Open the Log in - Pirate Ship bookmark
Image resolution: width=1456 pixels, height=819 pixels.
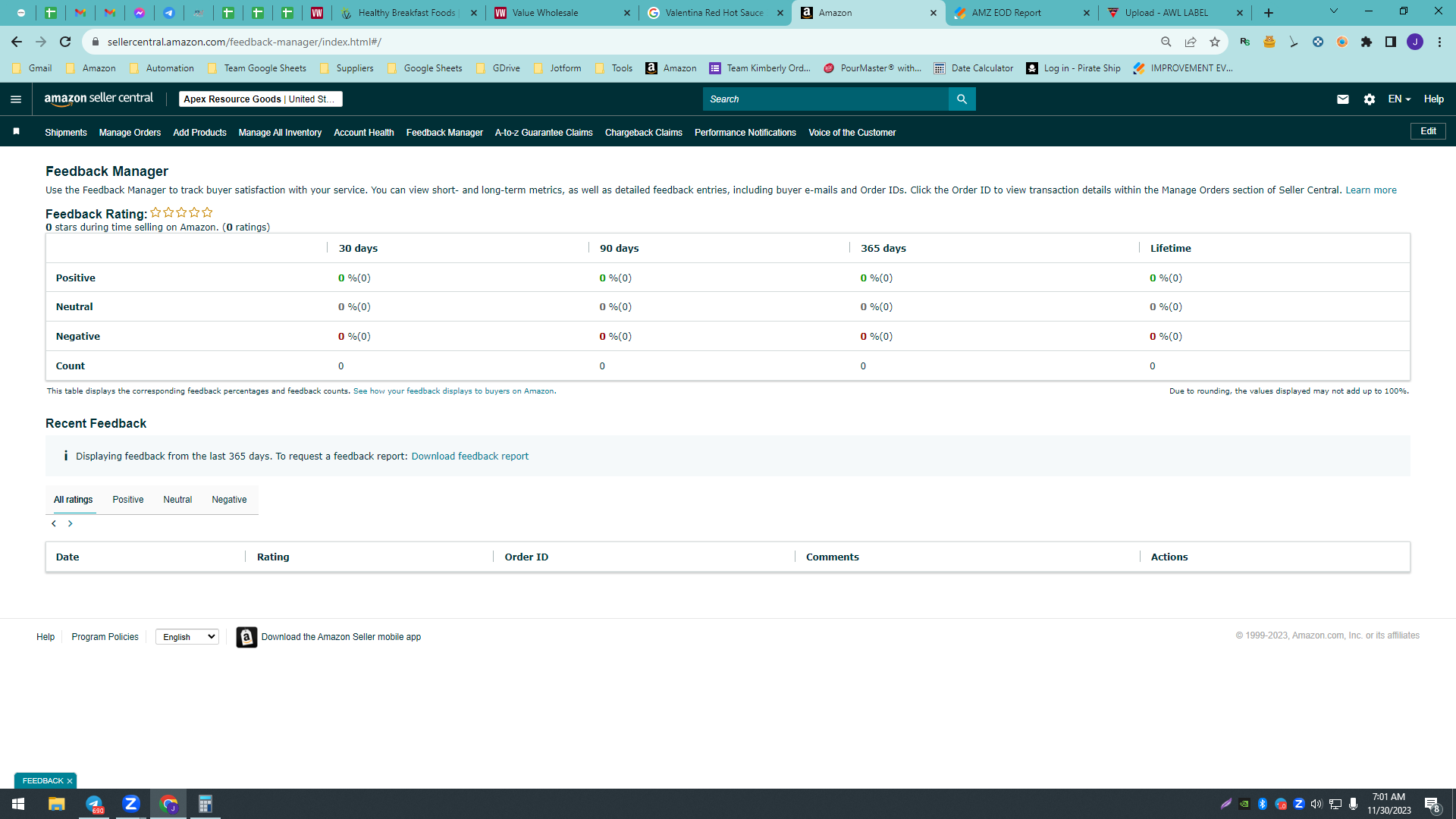tap(1074, 68)
